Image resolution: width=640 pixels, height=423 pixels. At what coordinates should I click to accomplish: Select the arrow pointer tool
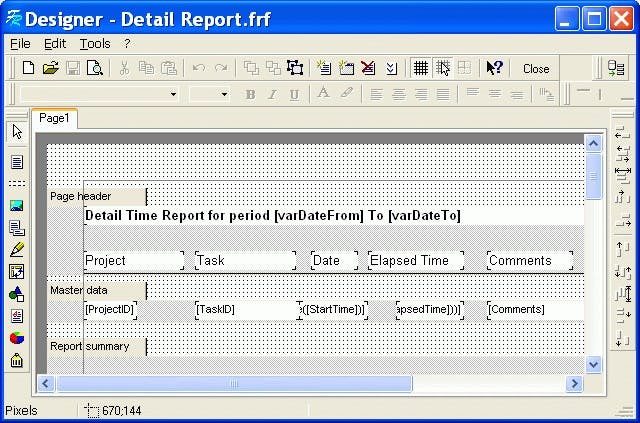(17, 132)
